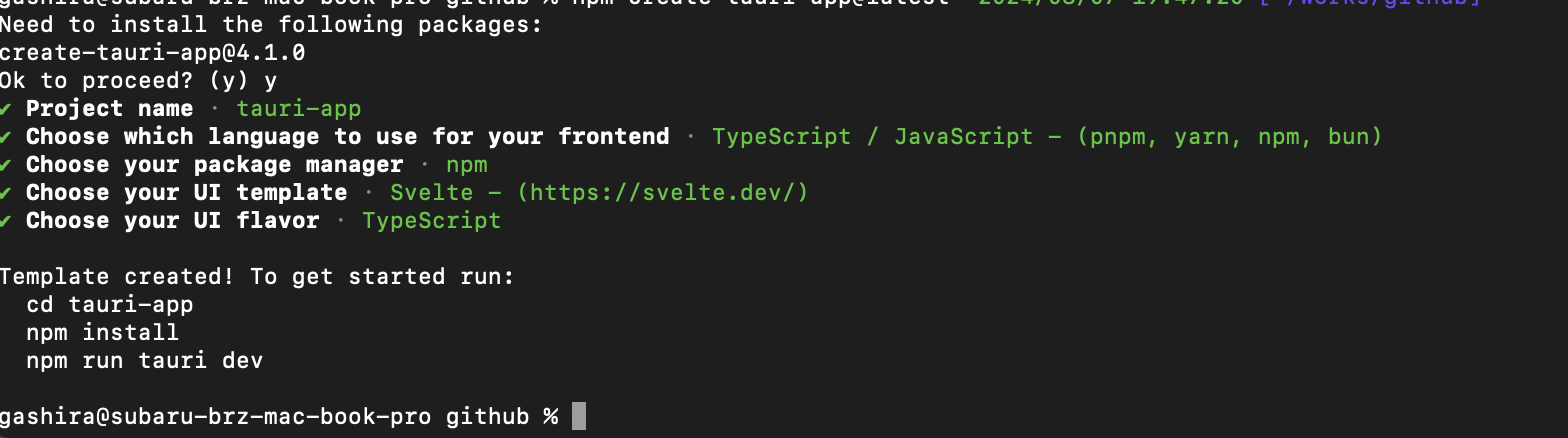Viewport: 1568px width, 438px height.
Task: Click the 'Ok to proceed? (y)' prompt line
Action: tap(138, 80)
